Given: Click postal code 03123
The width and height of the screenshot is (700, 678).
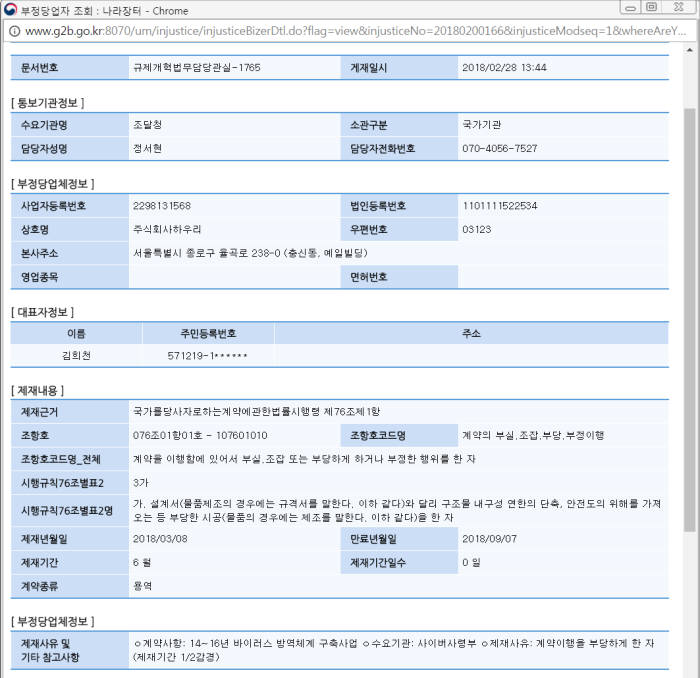Looking at the screenshot, I should click(476, 229).
